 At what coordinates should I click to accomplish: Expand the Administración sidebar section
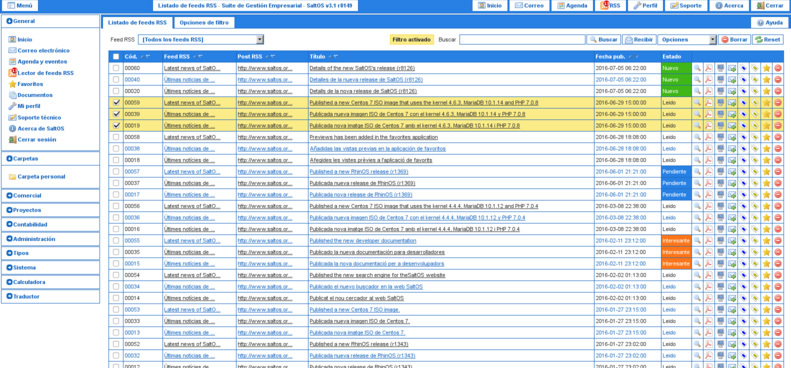coord(50,239)
